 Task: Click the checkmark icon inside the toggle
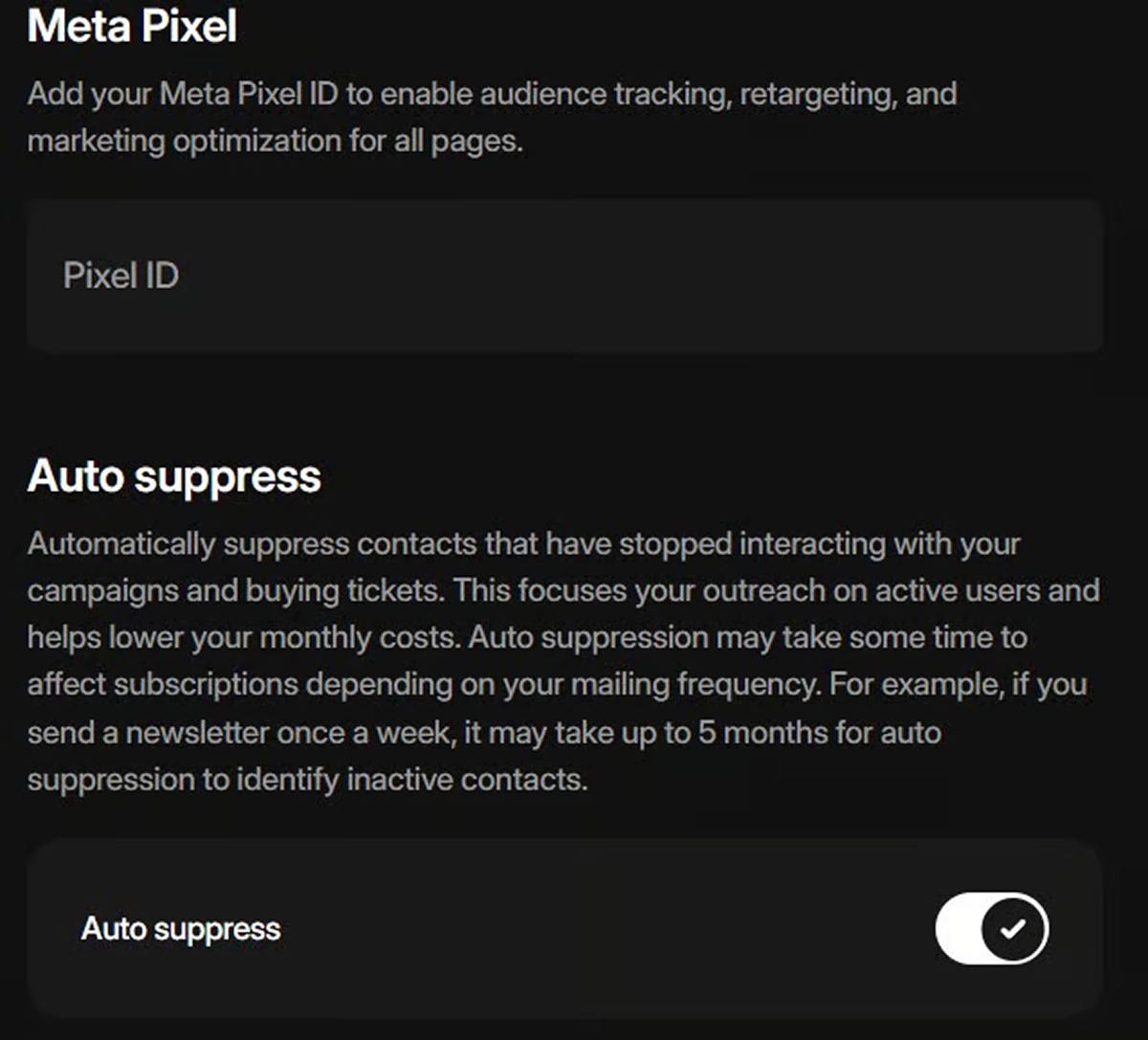point(1014,928)
